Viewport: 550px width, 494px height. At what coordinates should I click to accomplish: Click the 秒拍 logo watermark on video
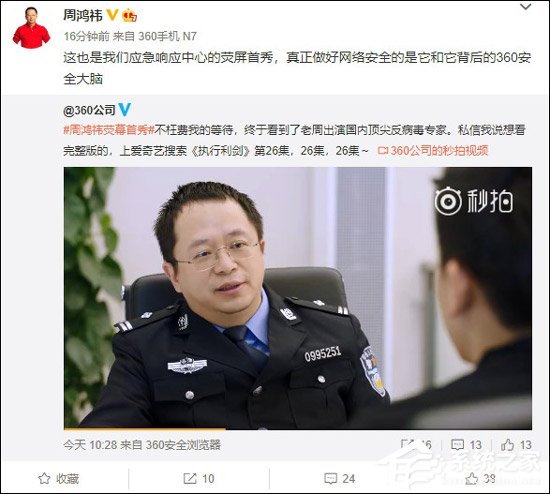(x=474, y=201)
